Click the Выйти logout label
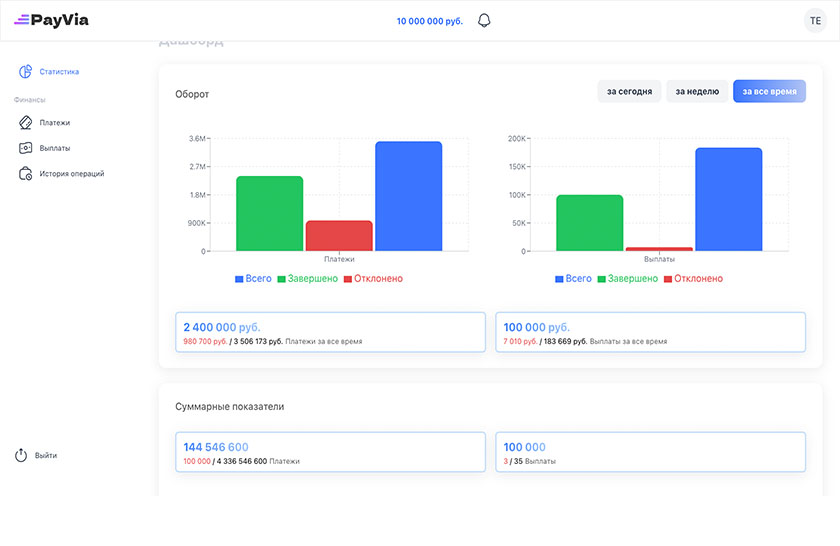The width and height of the screenshot is (840, 546). click(x=46, y=455)
